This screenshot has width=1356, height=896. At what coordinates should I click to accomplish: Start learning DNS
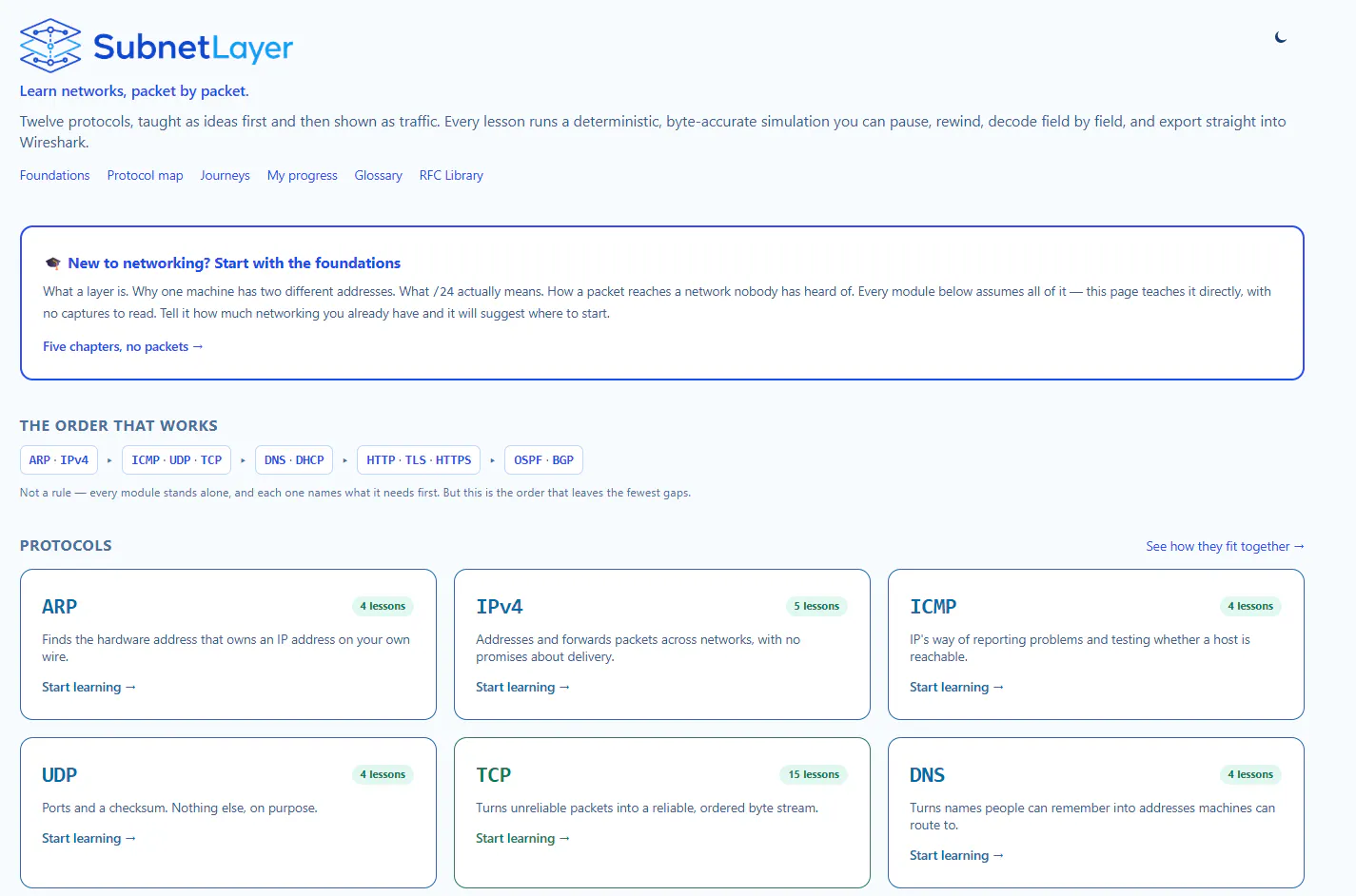(x=956, y=855)
